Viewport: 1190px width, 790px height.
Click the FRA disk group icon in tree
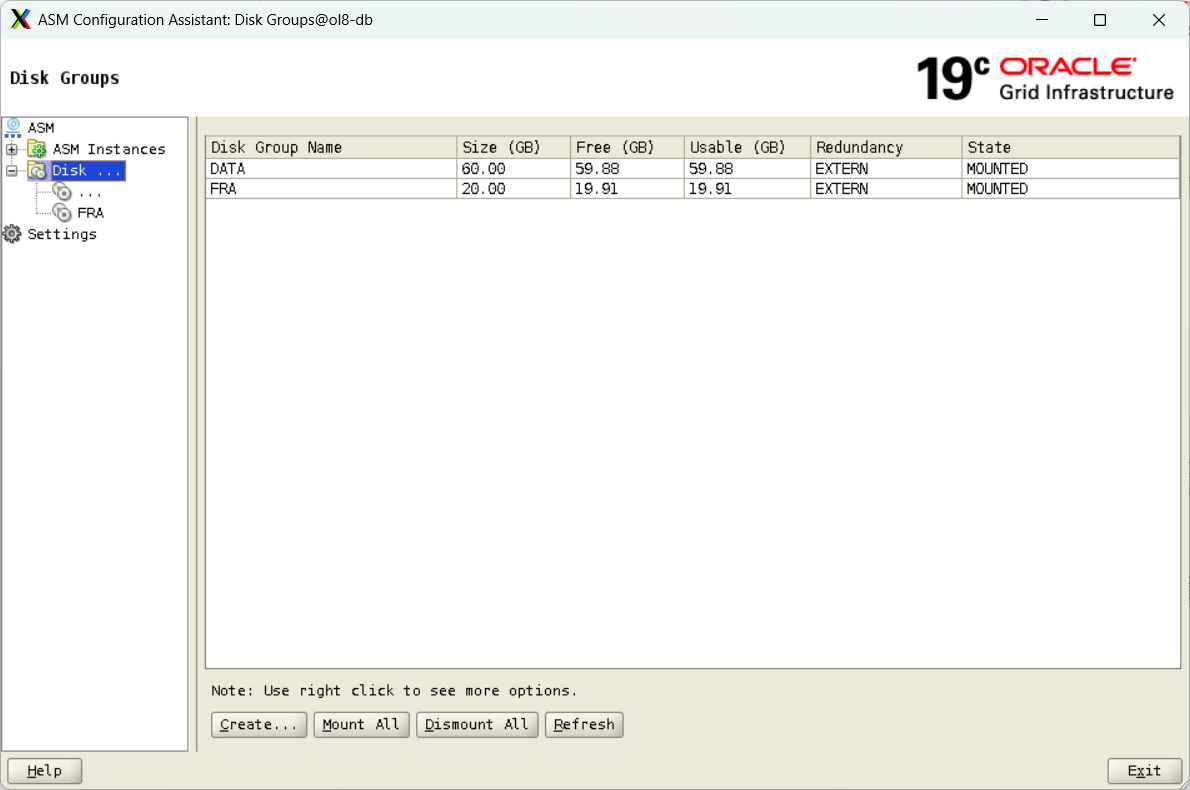(x=62, y=213)
